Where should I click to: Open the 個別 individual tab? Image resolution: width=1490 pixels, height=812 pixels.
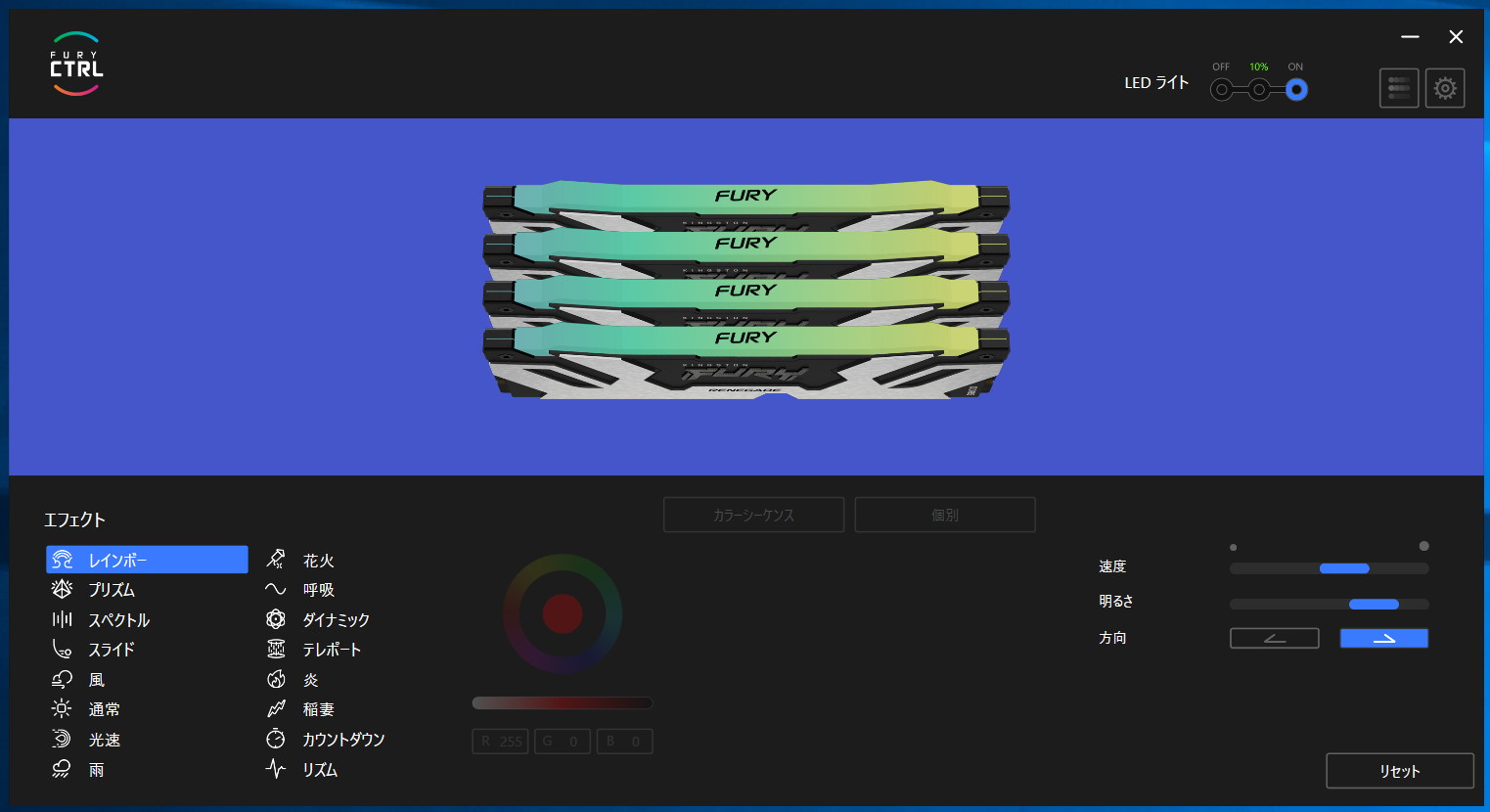[x=945, y=515]
